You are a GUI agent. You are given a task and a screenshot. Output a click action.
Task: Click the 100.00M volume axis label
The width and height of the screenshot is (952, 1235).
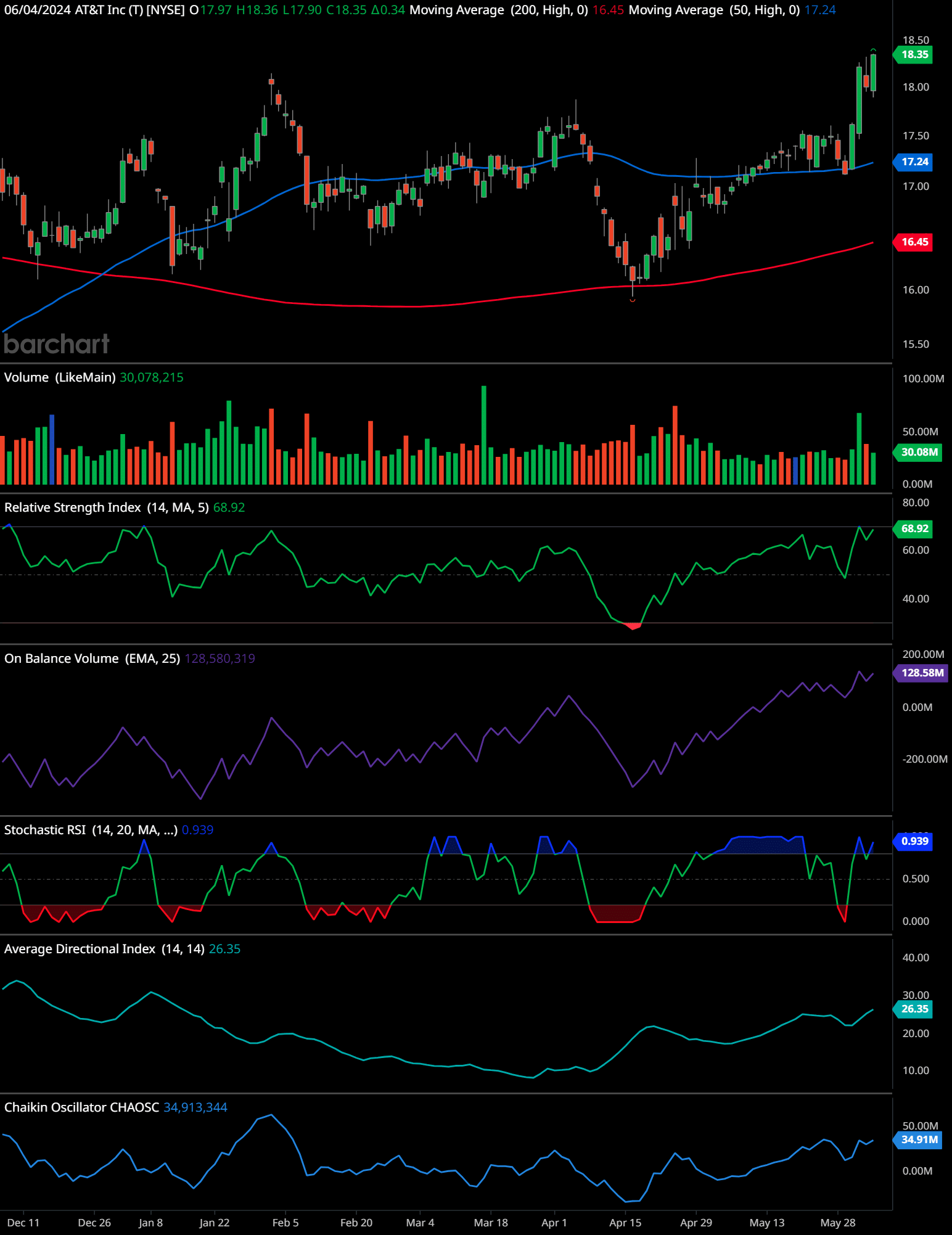tap(923, 379)
